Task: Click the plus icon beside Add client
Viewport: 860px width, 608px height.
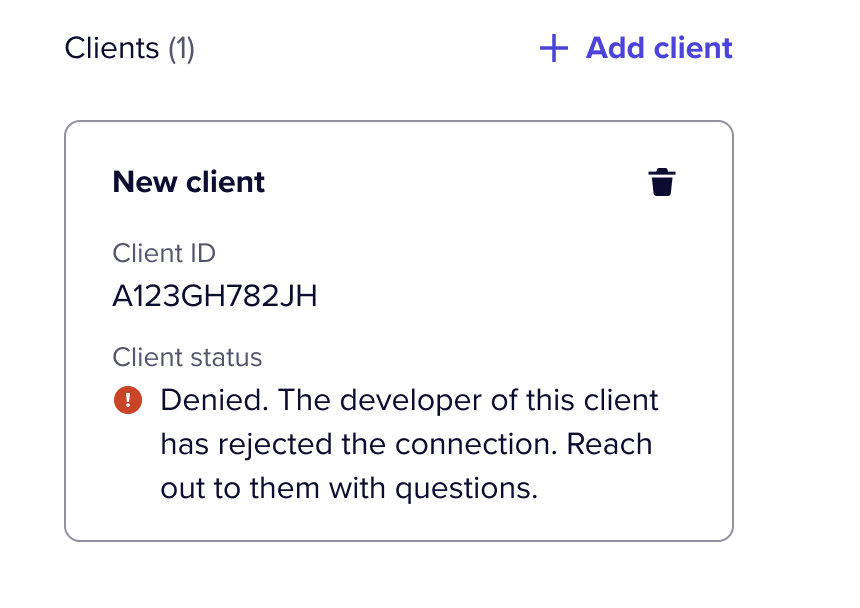Action: (x=554, y=48)
